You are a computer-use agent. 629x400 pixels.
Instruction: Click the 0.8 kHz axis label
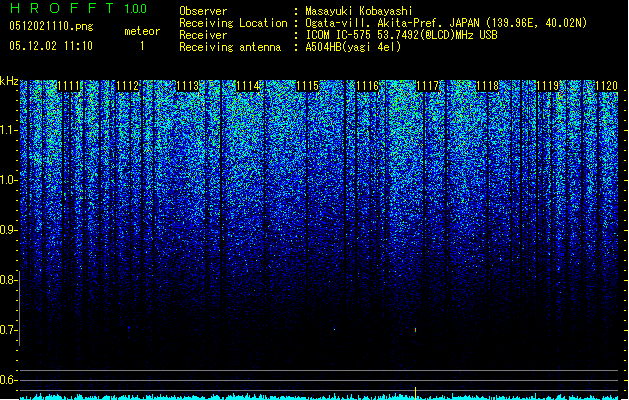8,280
